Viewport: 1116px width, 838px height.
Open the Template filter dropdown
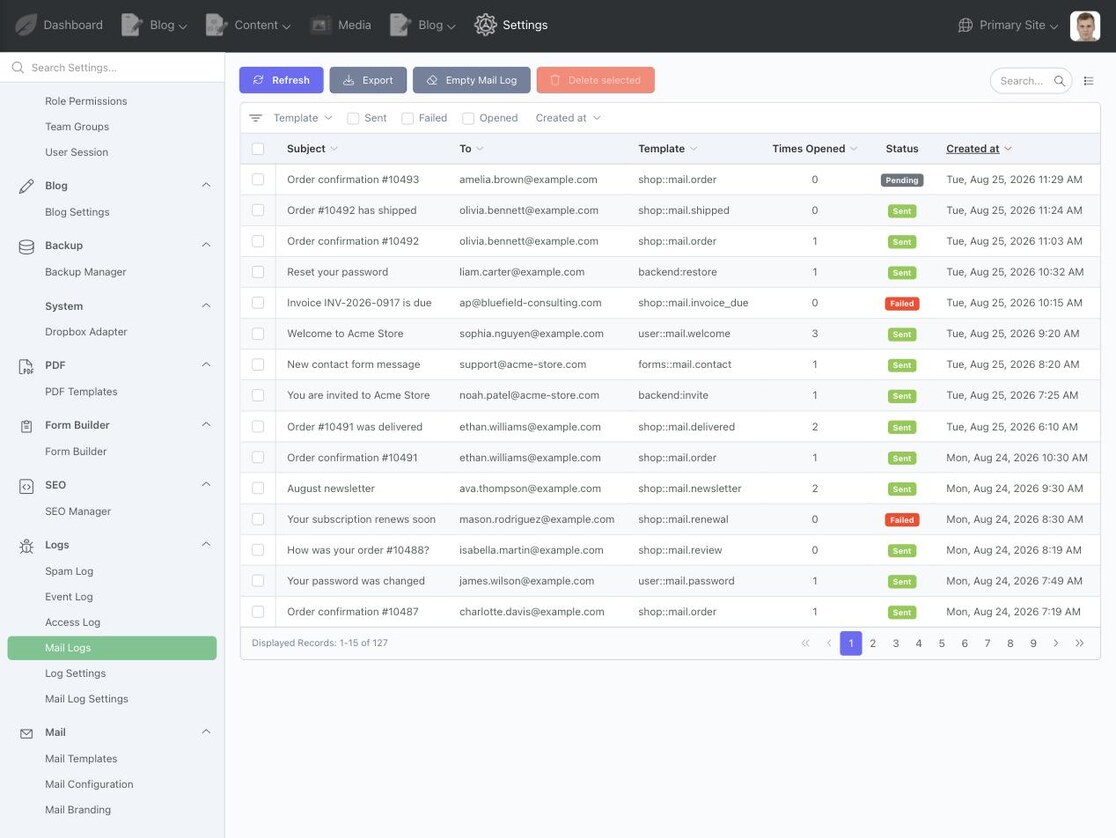tap(302, 118)
